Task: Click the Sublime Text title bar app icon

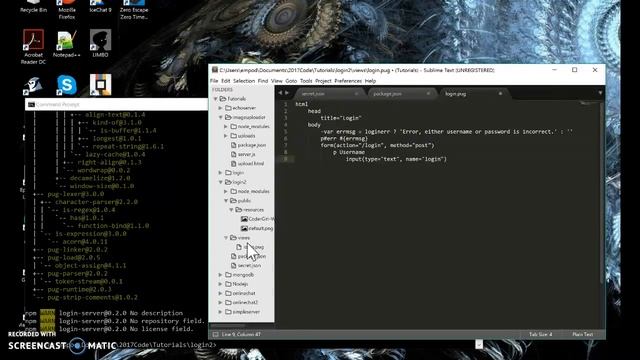Action: 215,70
